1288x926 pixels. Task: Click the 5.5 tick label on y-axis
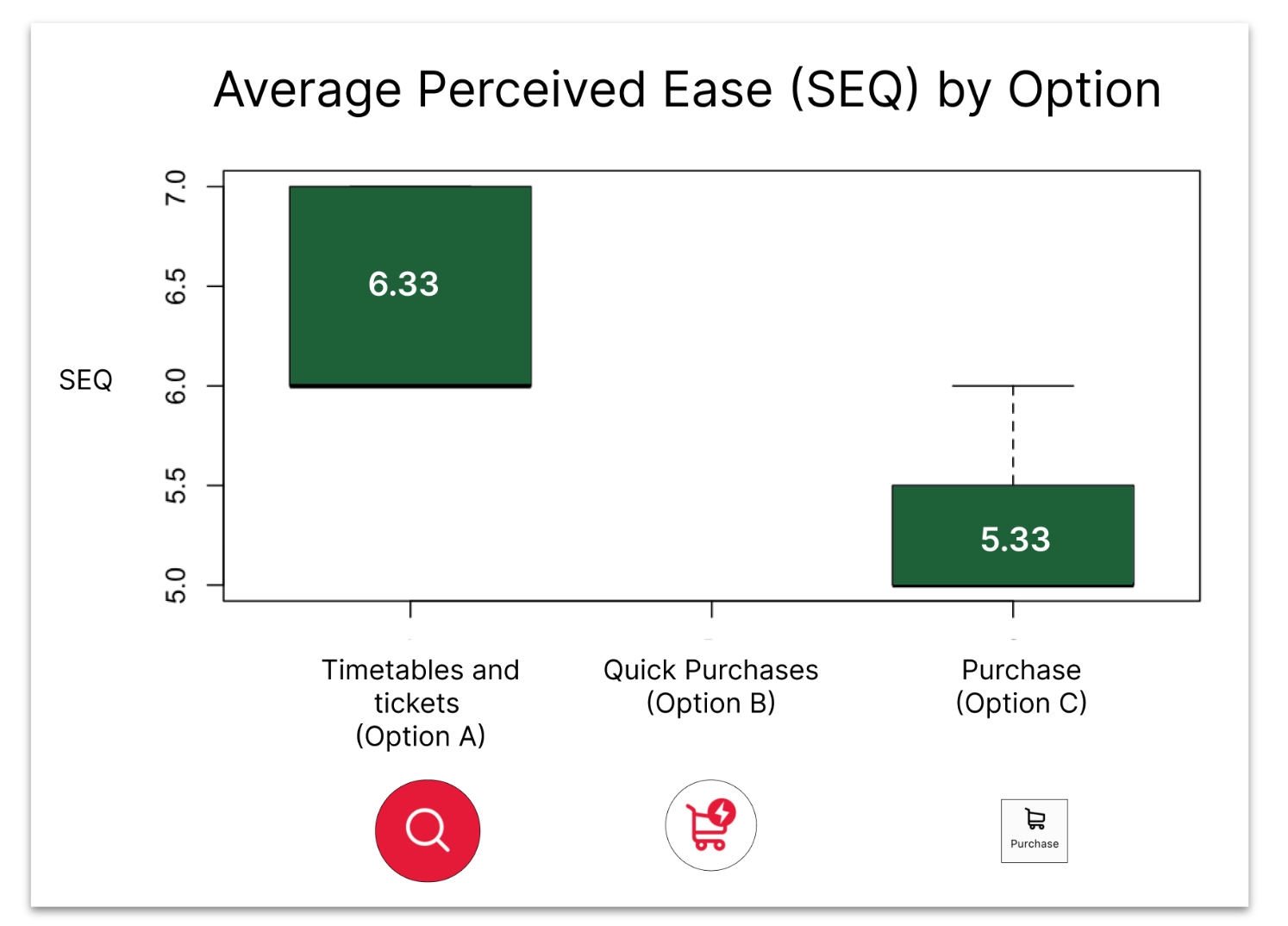click(175, 486)
